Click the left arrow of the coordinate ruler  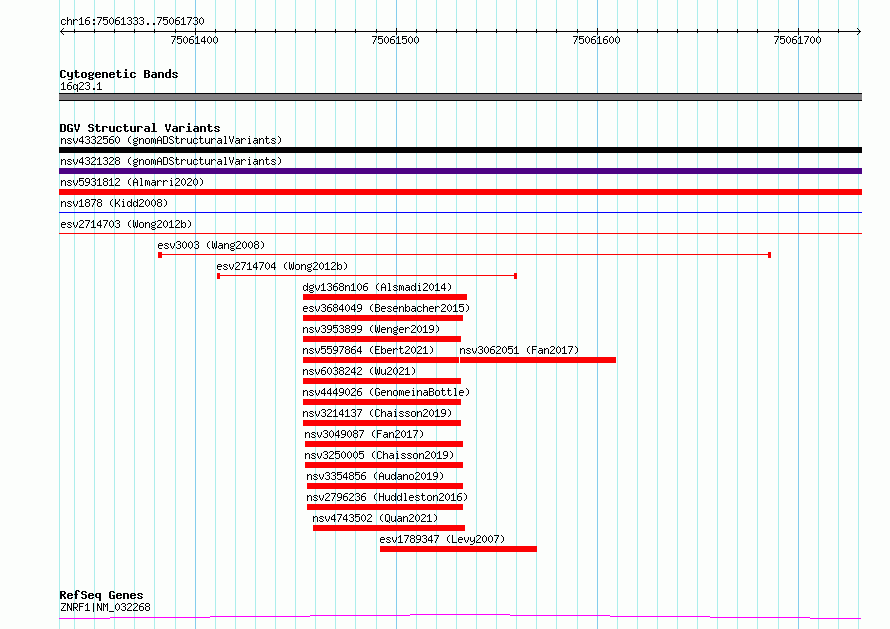click(x=63, y=32)
